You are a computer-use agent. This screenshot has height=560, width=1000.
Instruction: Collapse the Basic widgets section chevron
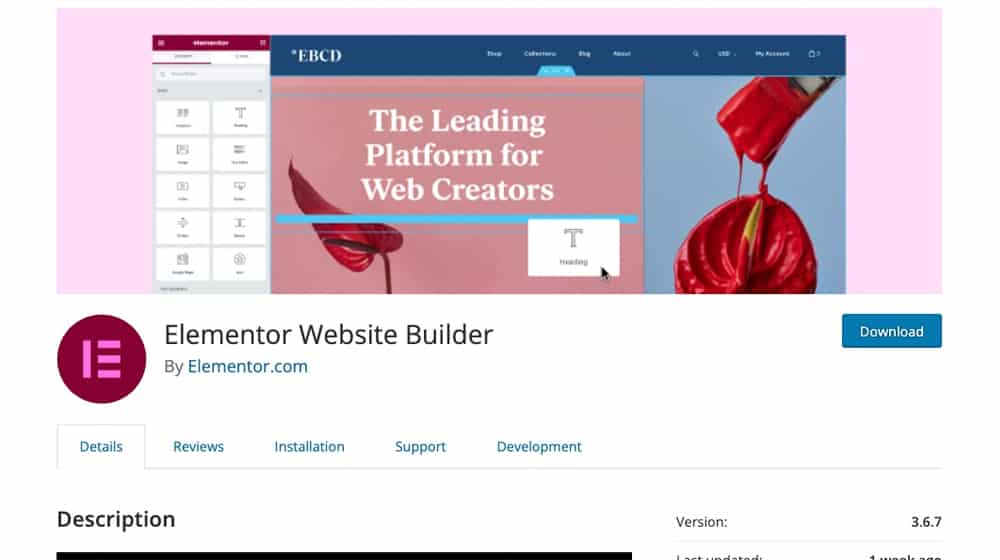point(260,91)
